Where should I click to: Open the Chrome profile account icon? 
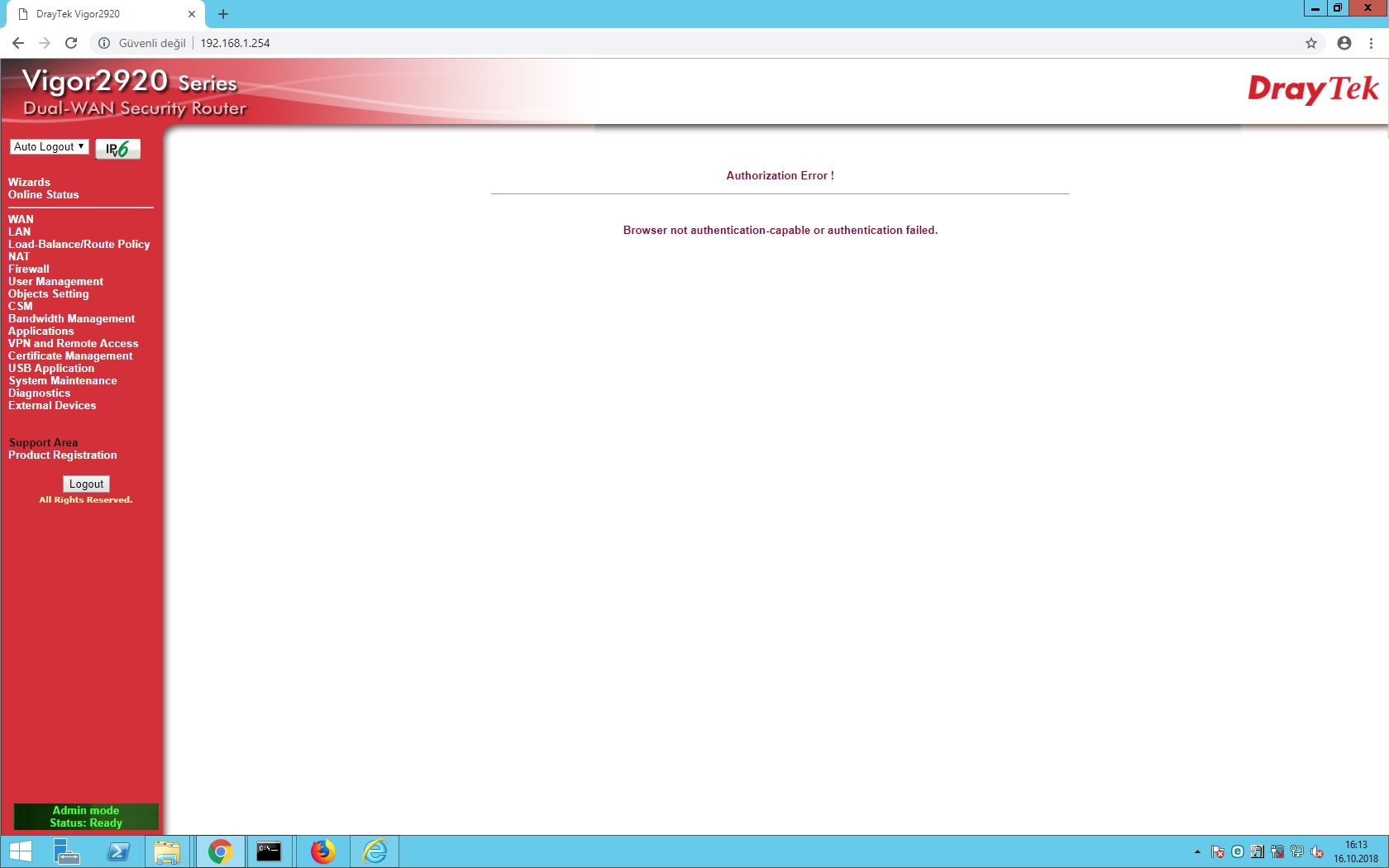click(x=1344, y=43)
